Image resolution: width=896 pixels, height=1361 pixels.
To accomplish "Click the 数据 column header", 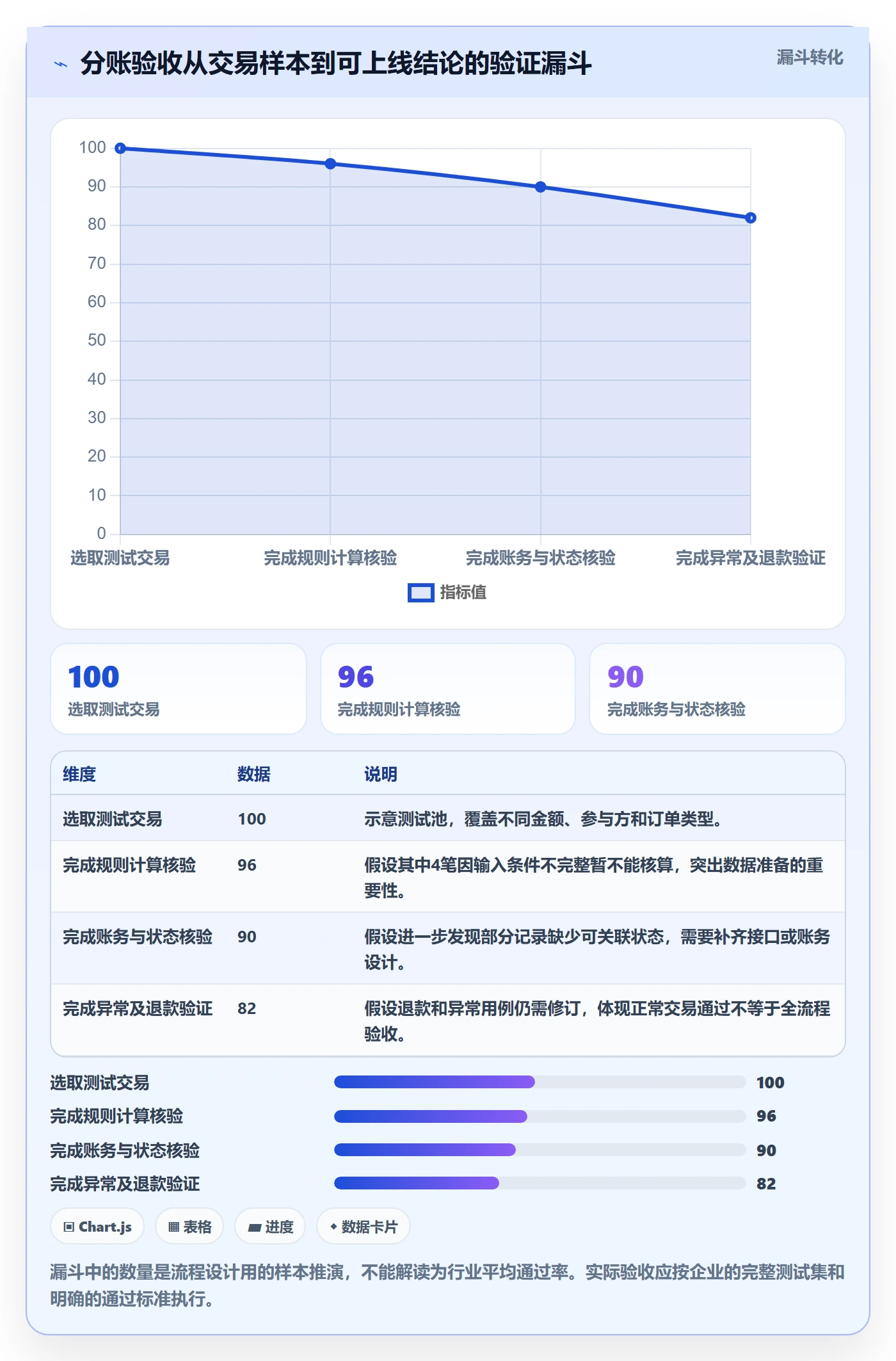I will pyautogui.click(x=254, y=775).
